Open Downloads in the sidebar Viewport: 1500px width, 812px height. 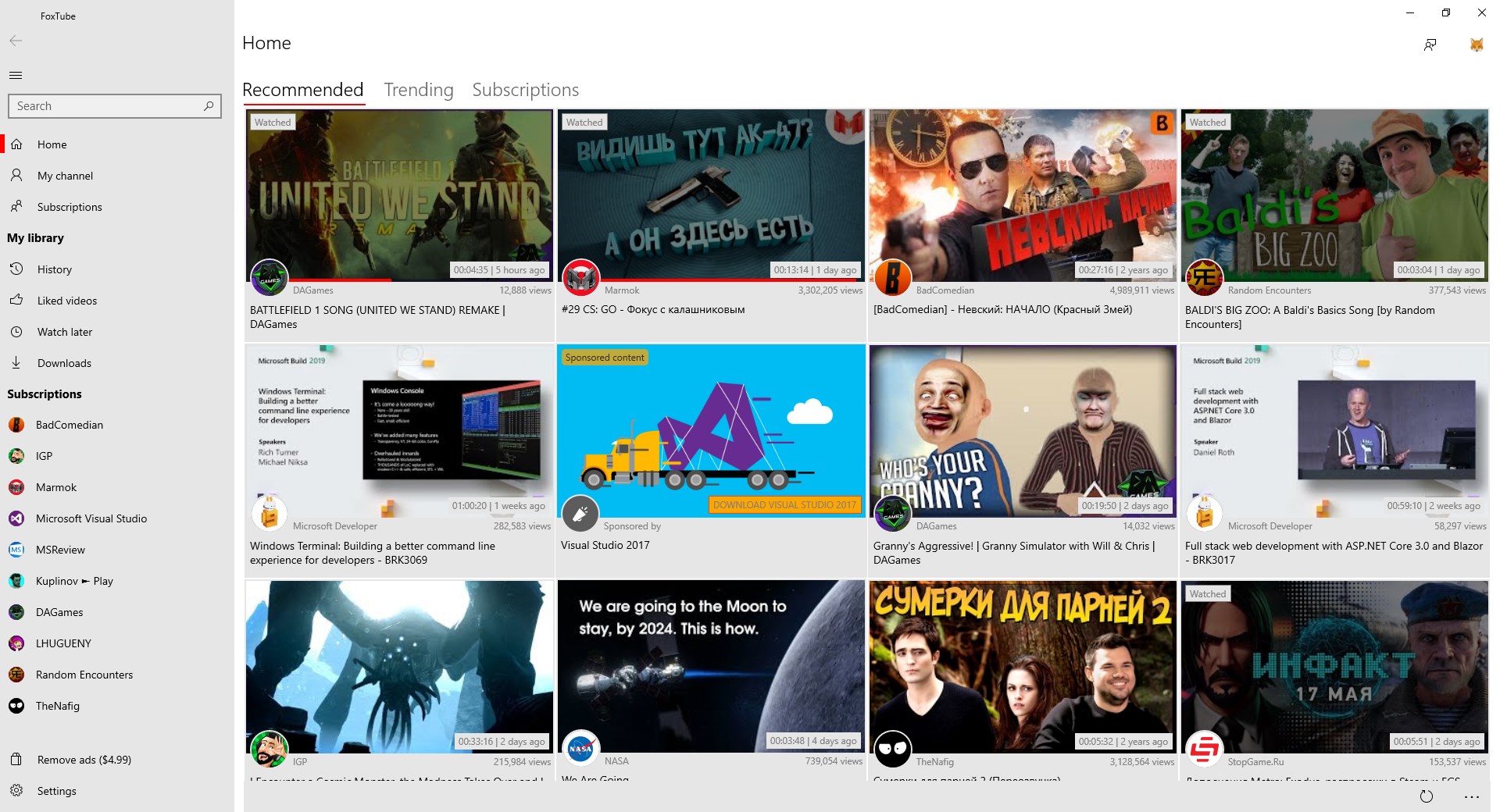[x=117, y=363]
